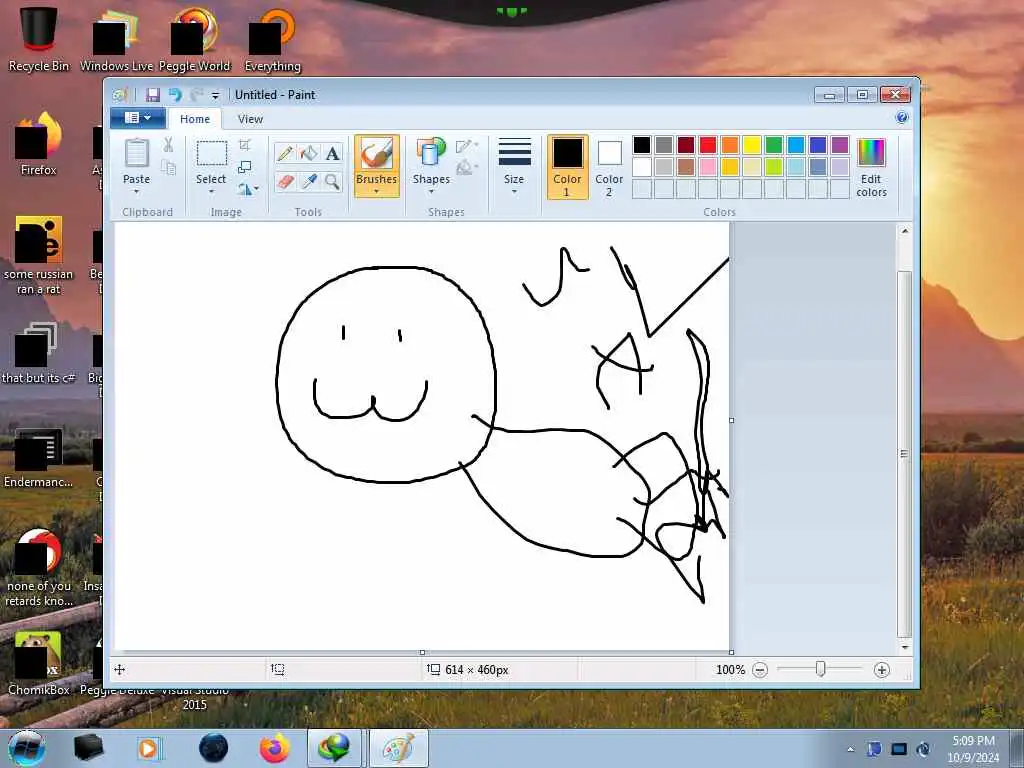Click zoom out minus button
This screenshot has width=1024, height=768.
760,670
